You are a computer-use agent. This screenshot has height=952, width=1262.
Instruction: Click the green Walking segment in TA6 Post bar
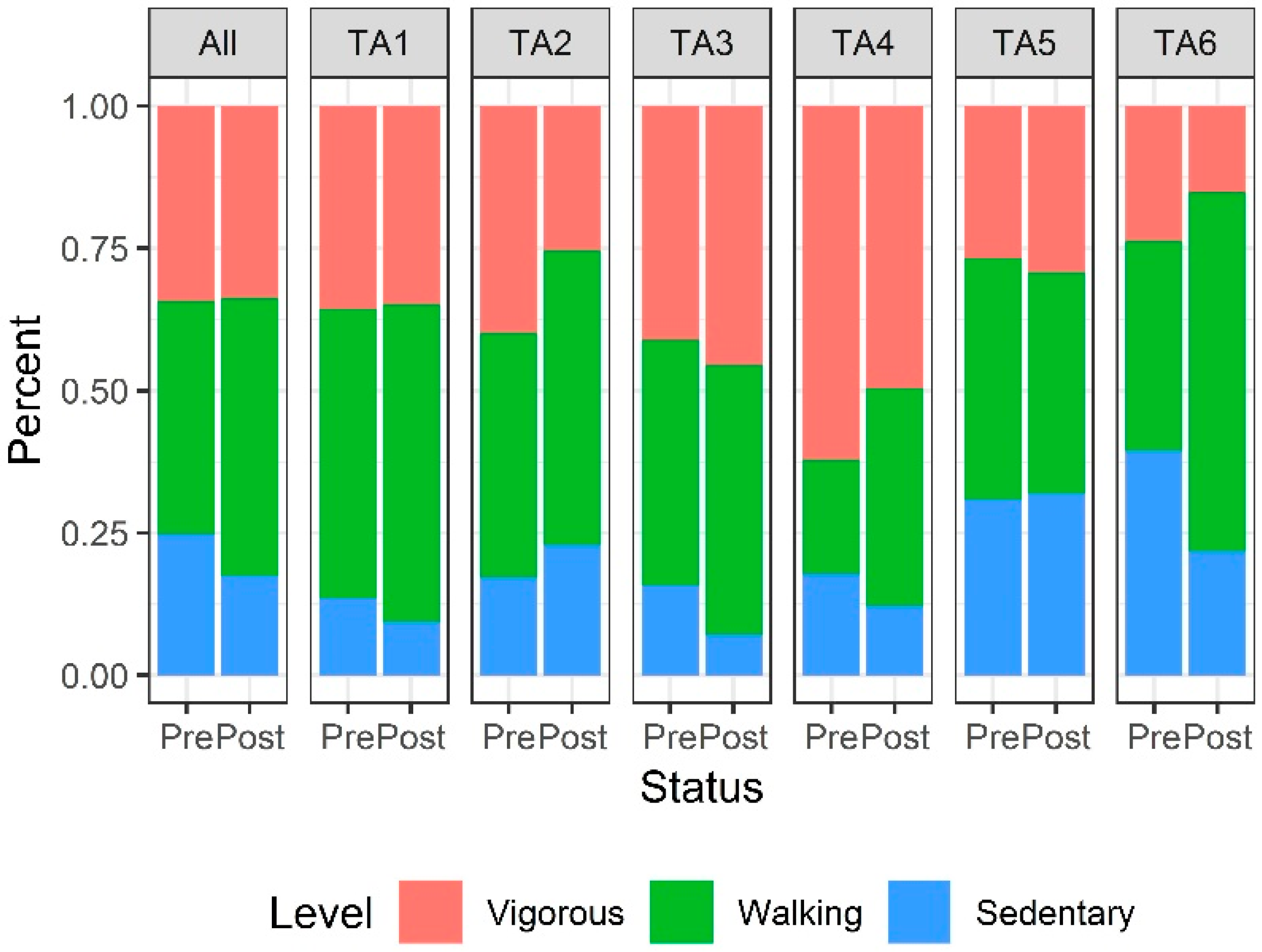pos(1216,371)
